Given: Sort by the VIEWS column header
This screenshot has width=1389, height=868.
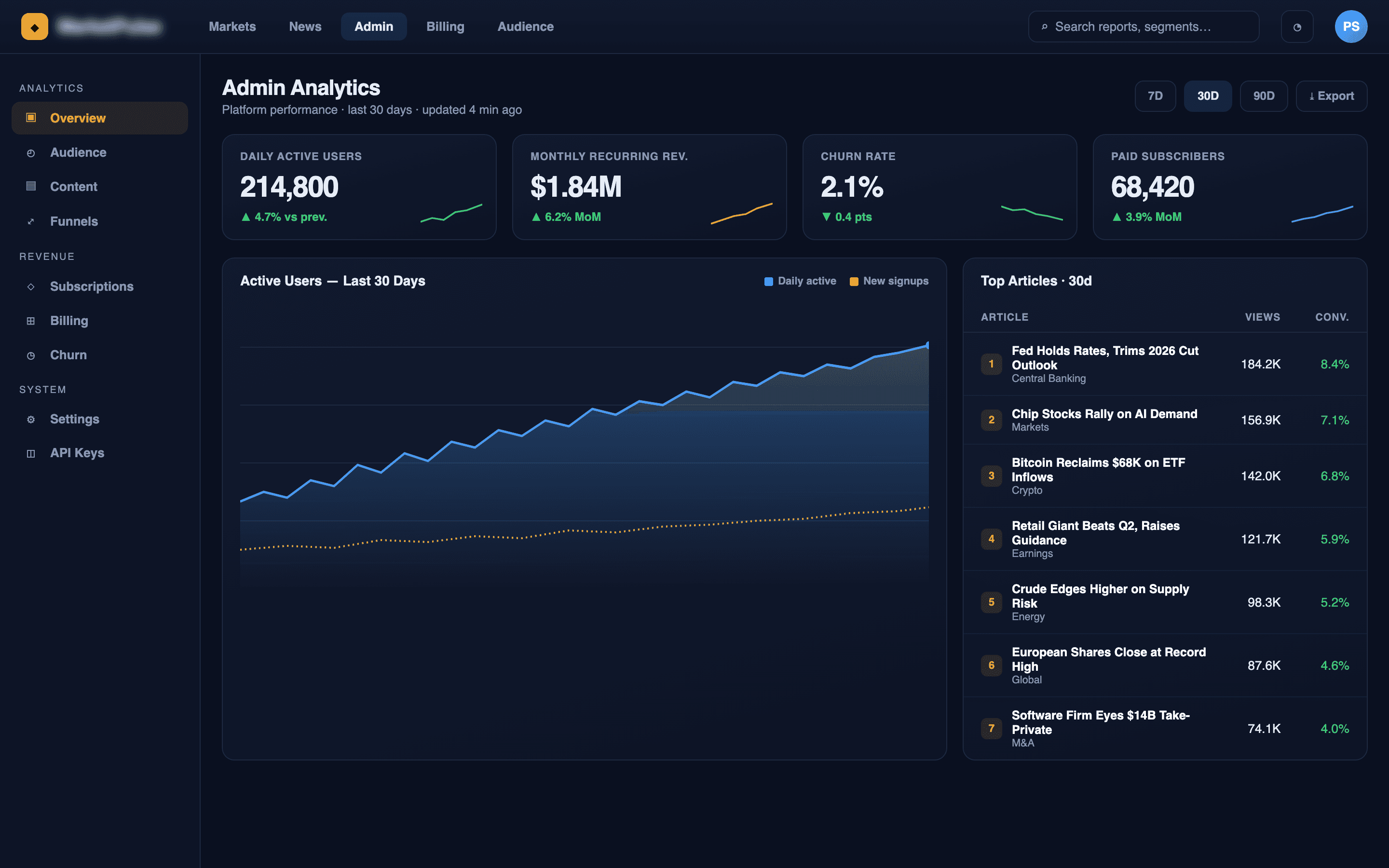Looking at the screenshot, I should (x=1262, y=317).
